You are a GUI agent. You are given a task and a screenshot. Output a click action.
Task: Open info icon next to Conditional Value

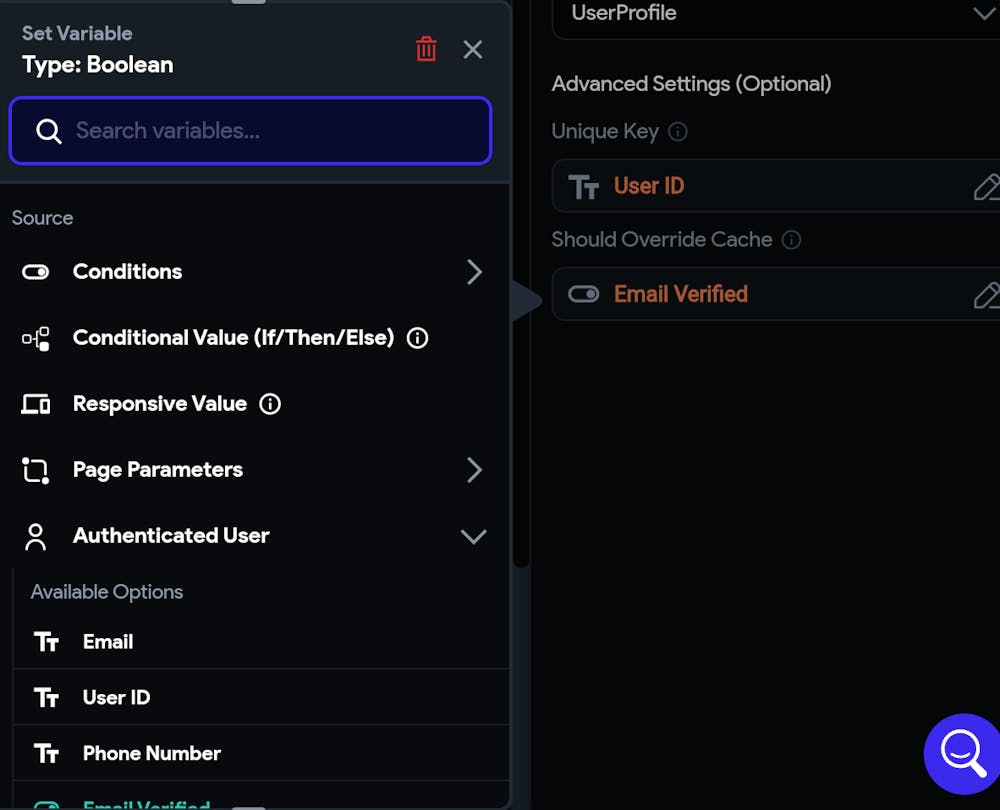(x=418, y=338)
